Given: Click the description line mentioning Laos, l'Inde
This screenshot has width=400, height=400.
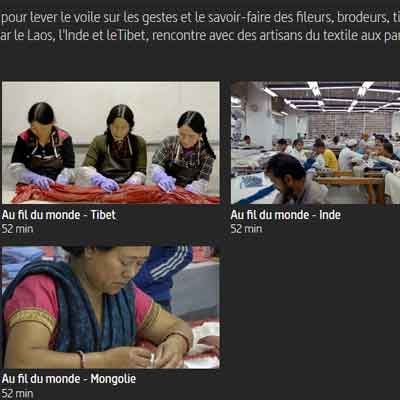Looking at the screenshot, I should coord(200,35).
